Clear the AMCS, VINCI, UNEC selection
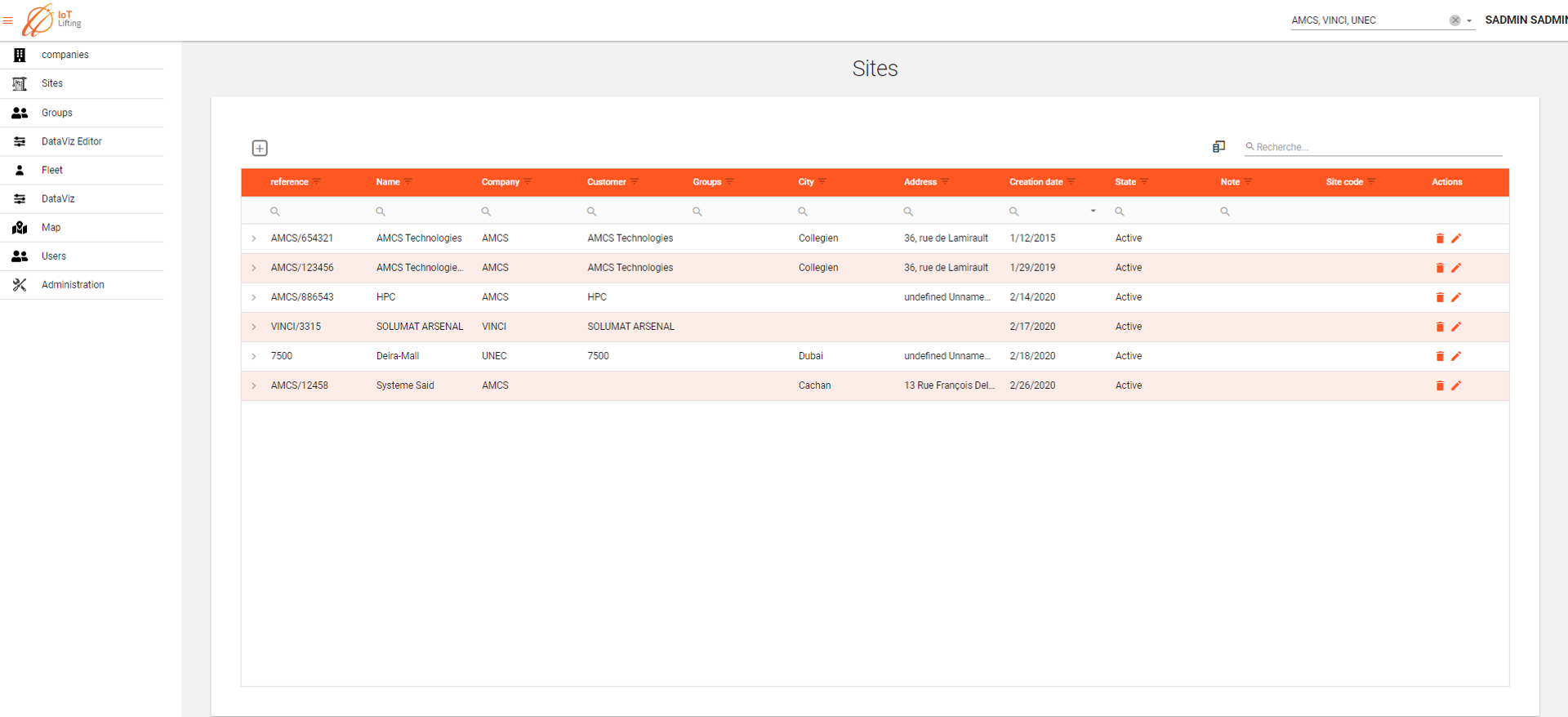The image size is (1568, 717). 1454,20
